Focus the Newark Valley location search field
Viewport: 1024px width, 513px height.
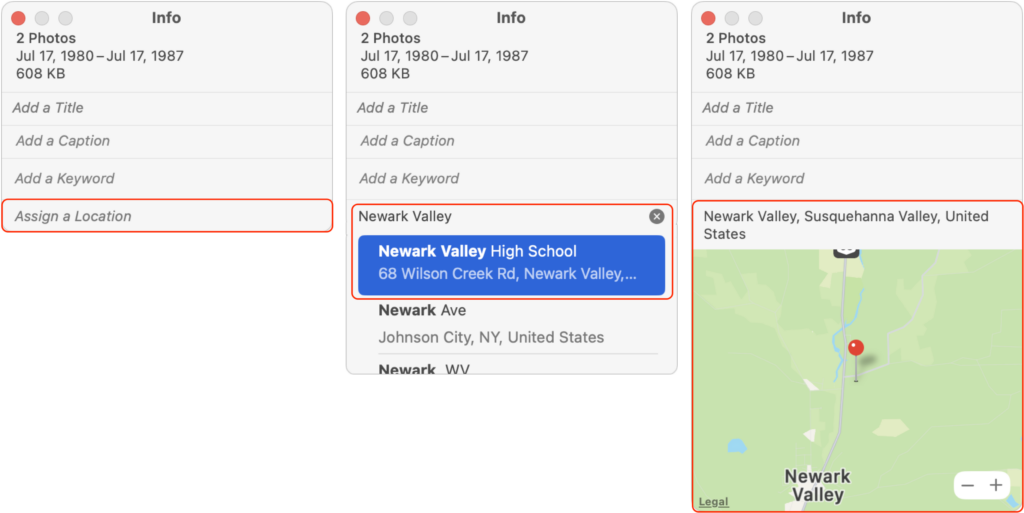click(x=500, y=217)
